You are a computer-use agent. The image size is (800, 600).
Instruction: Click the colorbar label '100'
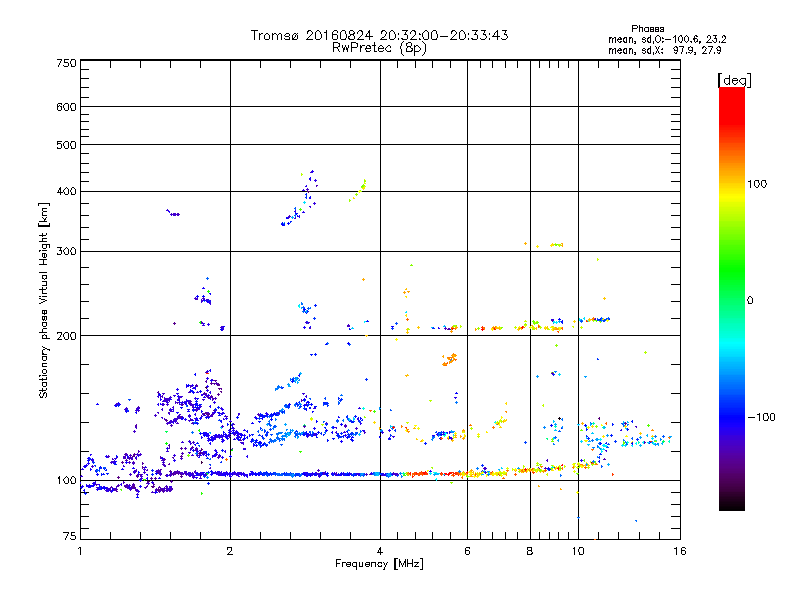(x=757, y=184)
